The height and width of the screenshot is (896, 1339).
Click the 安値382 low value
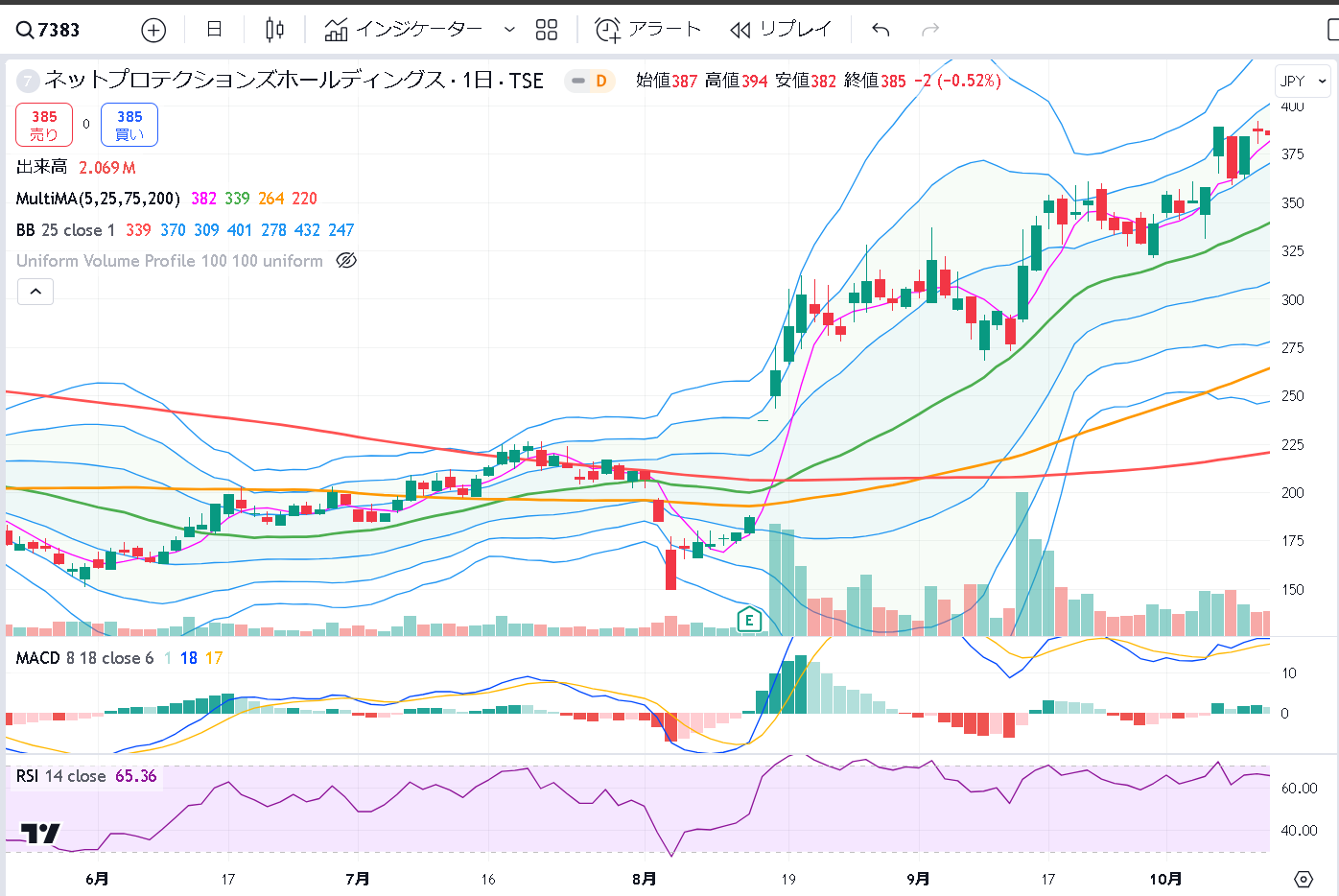coord(806,81)
